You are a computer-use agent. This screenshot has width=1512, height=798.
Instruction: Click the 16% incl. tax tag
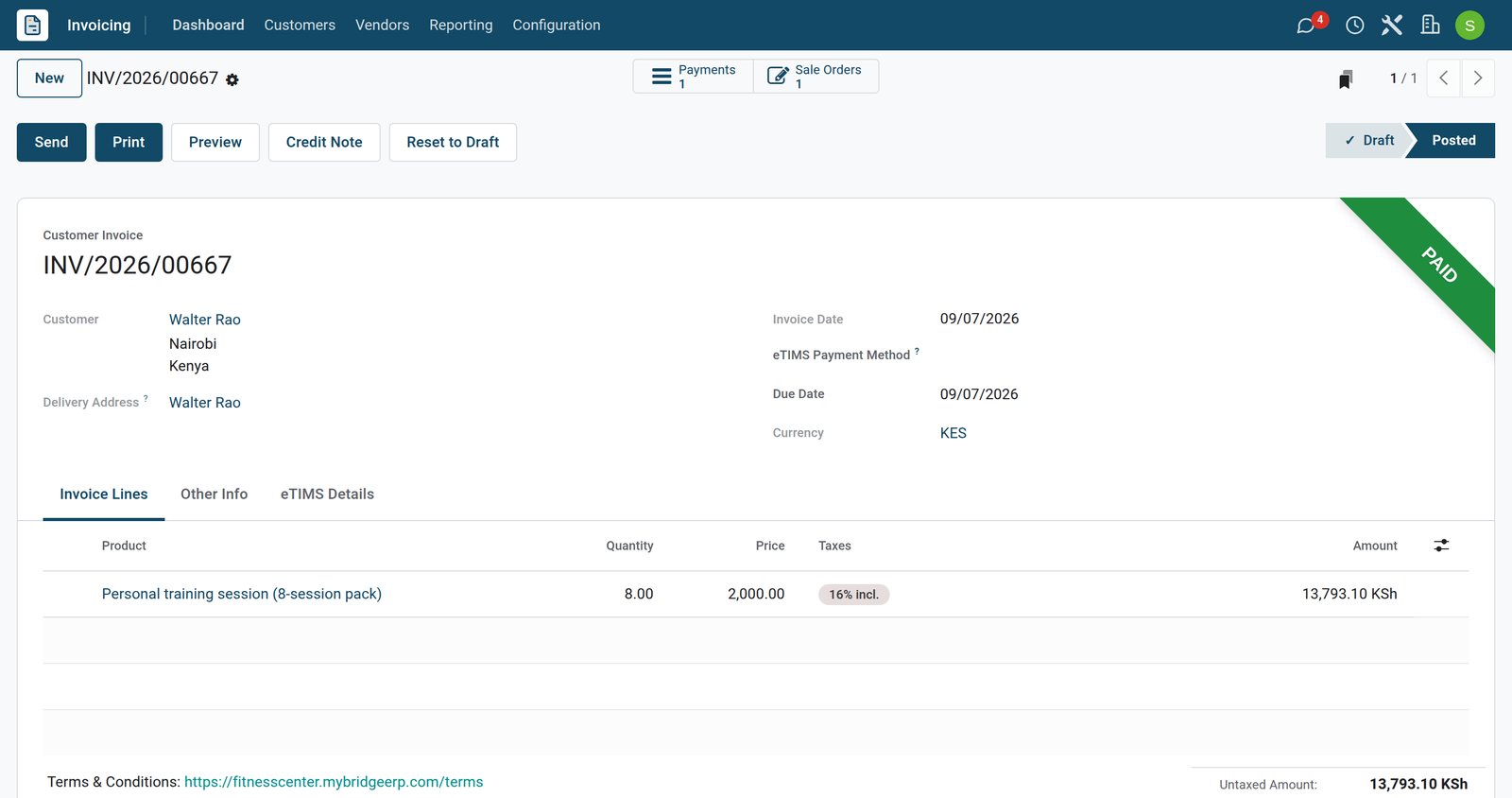[x=854, y=595]
